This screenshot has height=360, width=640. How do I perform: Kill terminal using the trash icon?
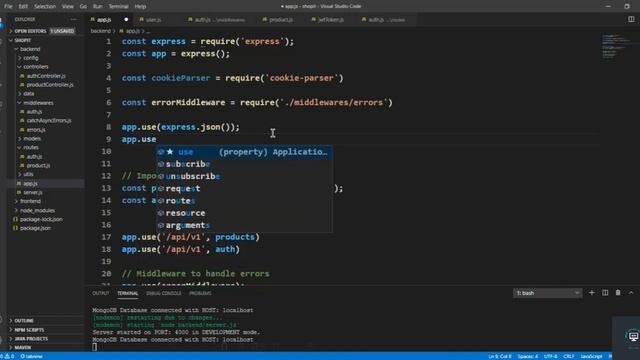coord(618,293)
